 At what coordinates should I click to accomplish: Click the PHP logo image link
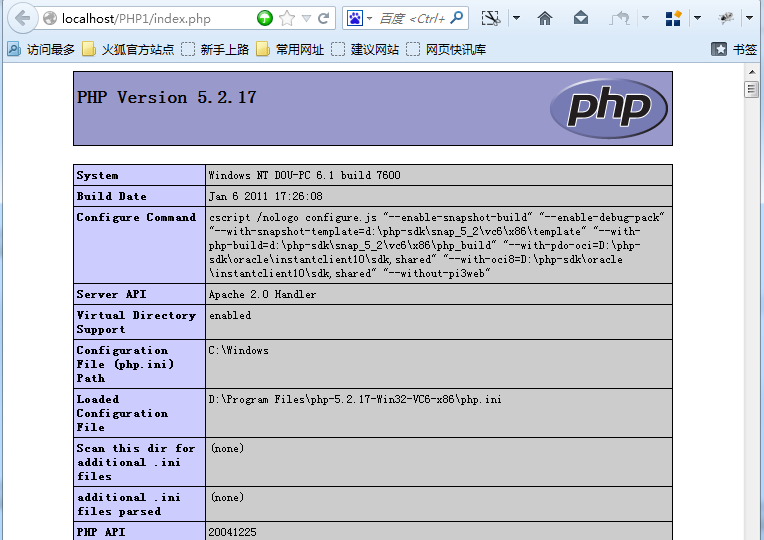(x=609, y=108)
